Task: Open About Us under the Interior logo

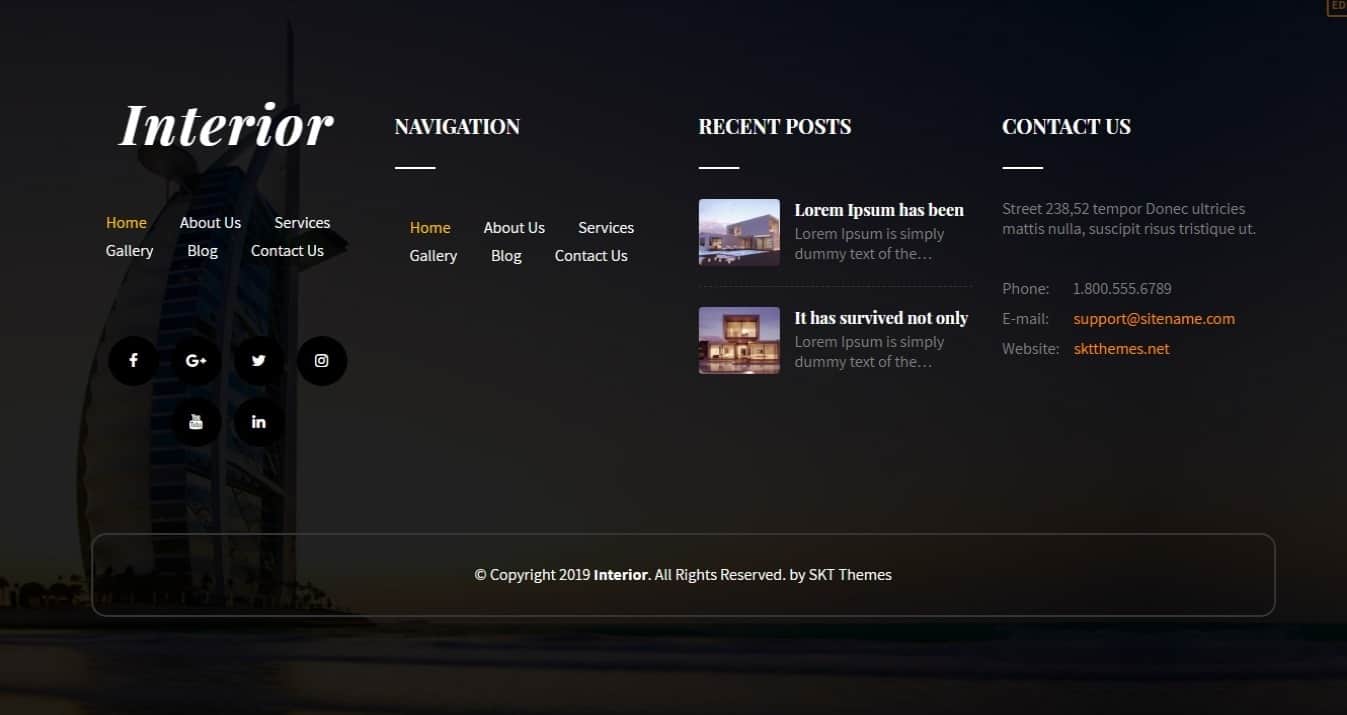Action: click(210, 223)
